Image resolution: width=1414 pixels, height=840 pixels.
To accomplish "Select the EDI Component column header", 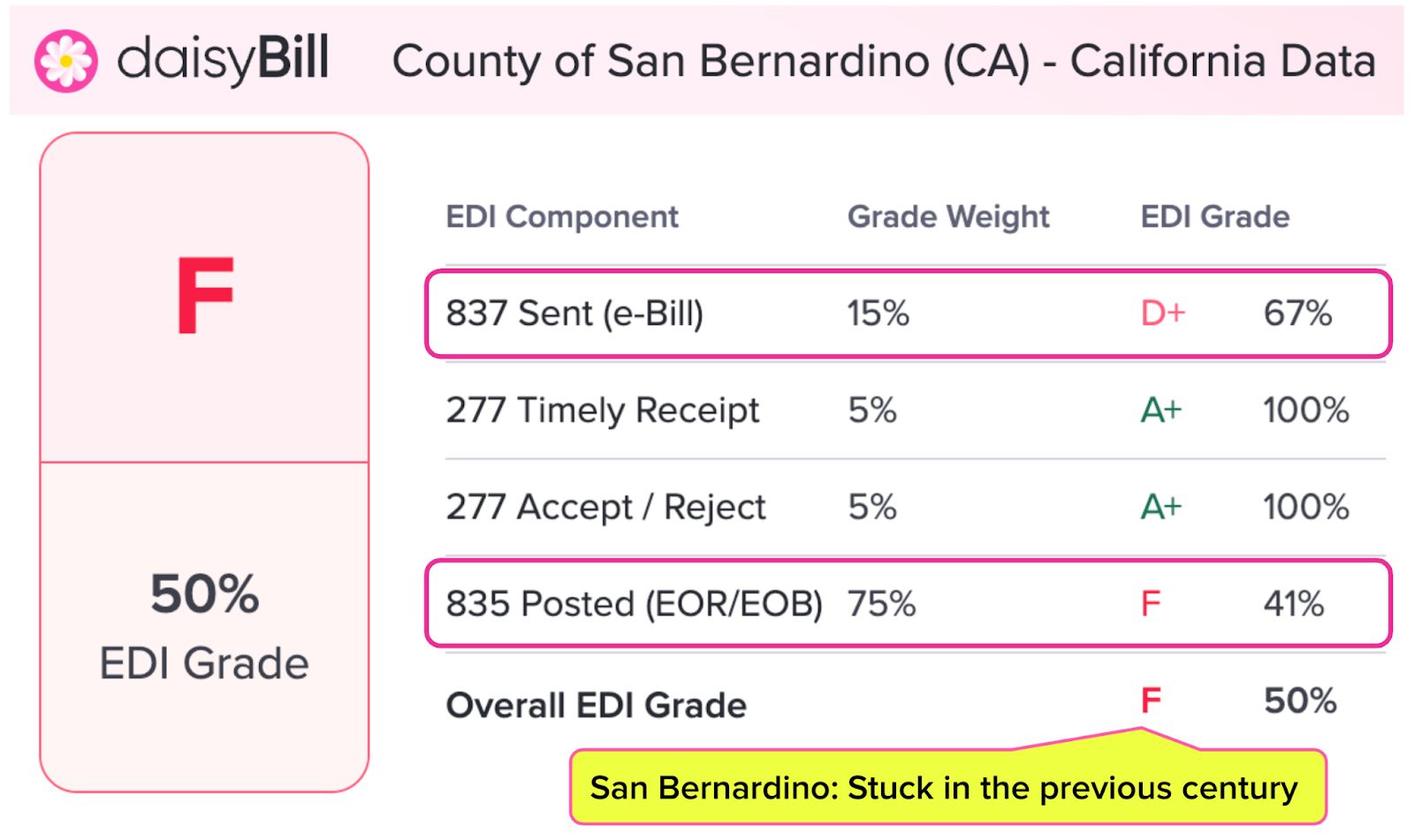I will coord(561,217).
